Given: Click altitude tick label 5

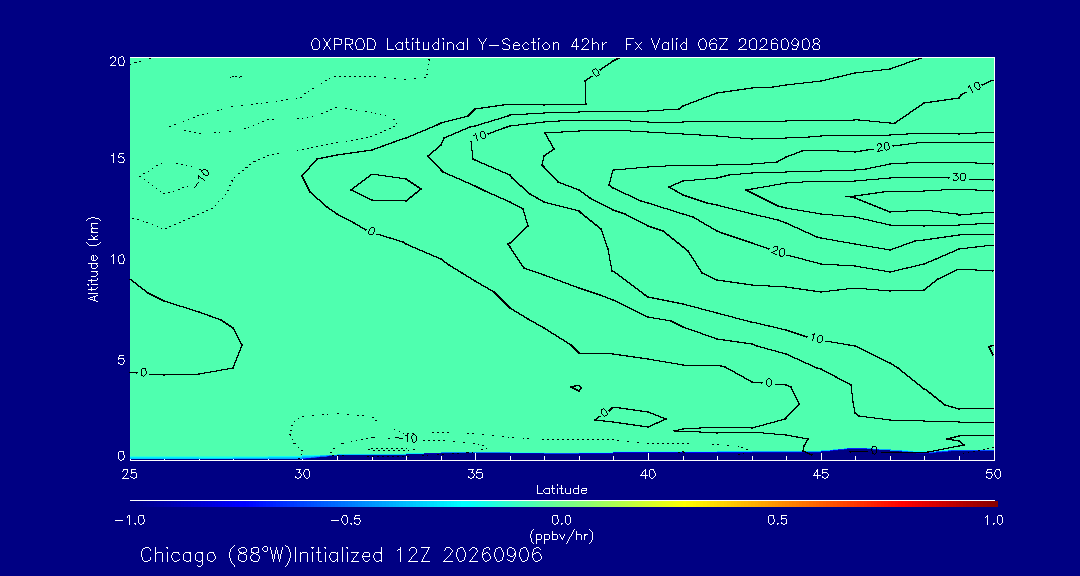Looking at the screenshot, I should (121, 360).
